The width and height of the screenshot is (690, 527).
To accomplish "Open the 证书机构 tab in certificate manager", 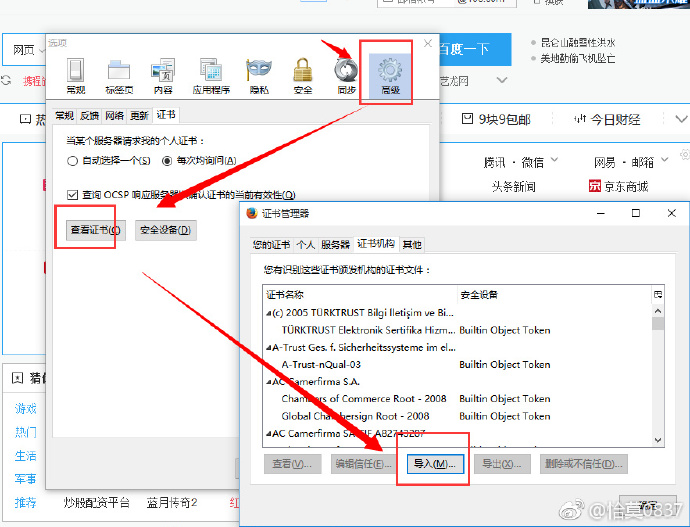I will pos(376,244).
